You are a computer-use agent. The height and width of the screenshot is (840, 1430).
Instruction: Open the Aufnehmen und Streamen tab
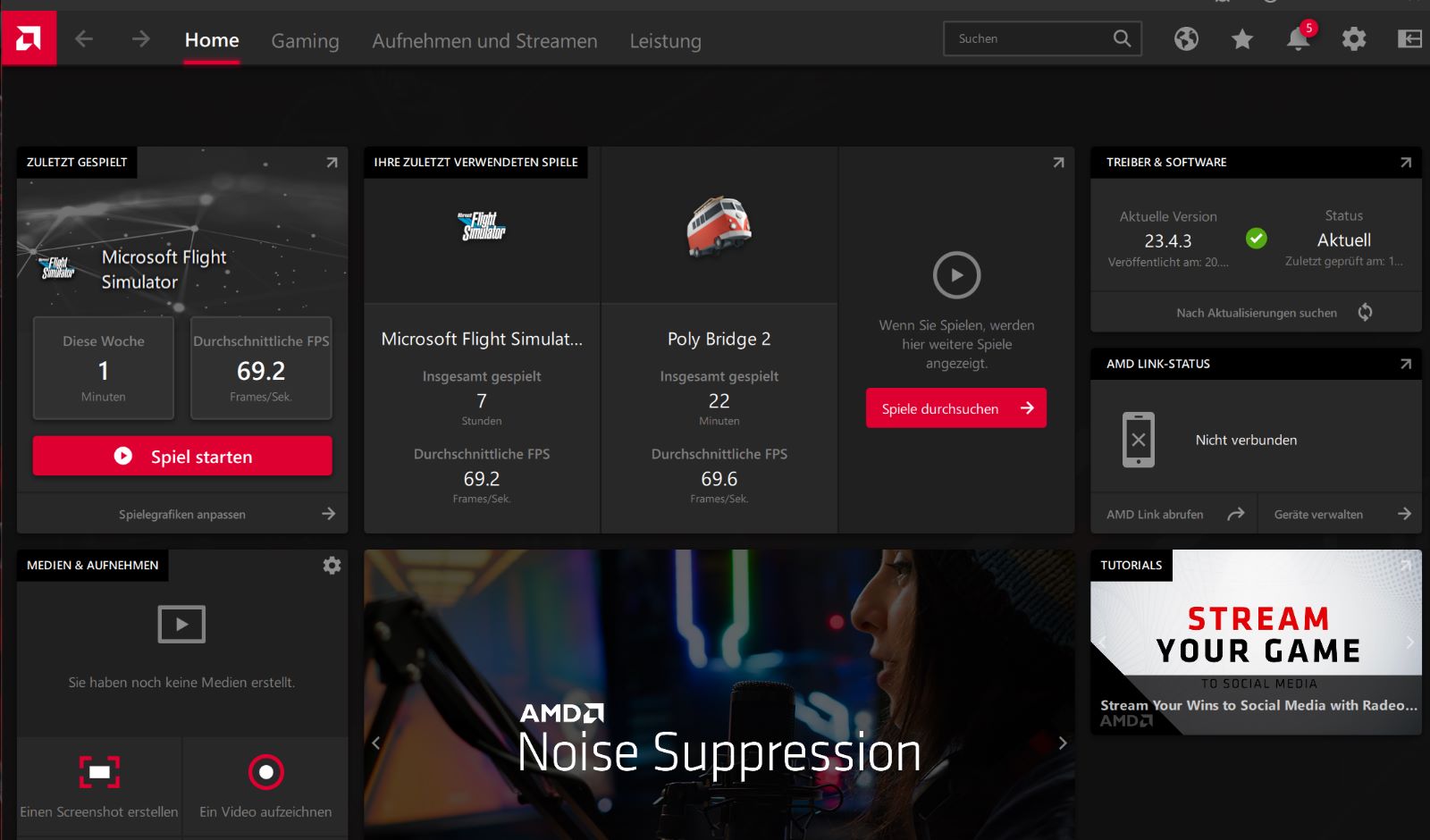484,40
